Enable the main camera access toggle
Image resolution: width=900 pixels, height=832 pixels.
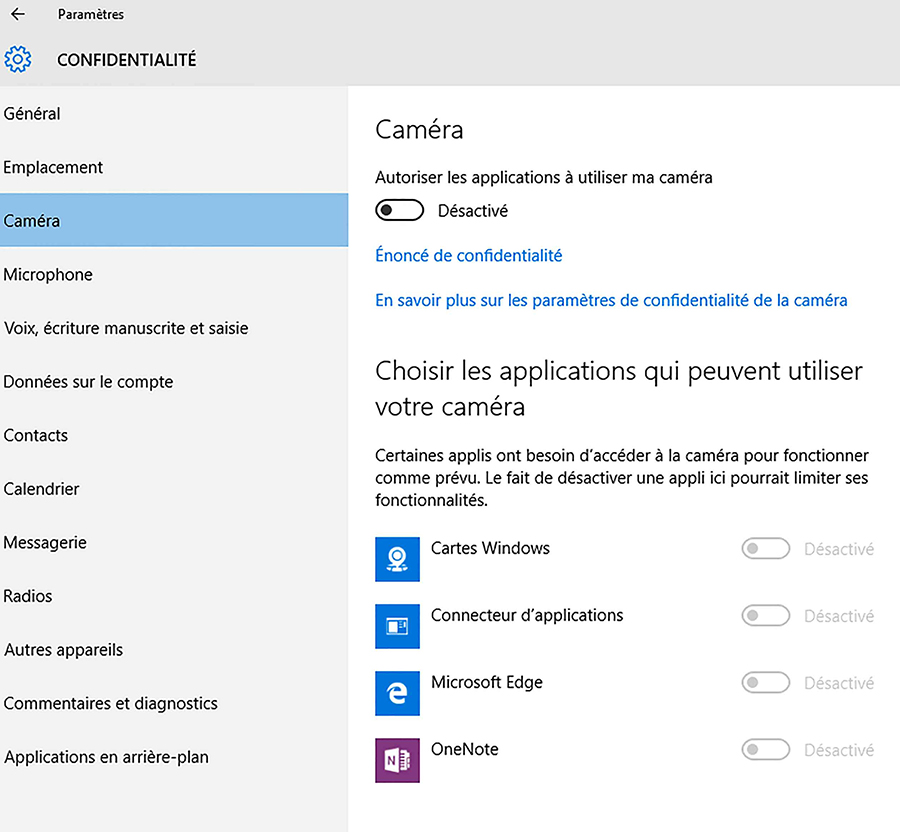point(399,211)
